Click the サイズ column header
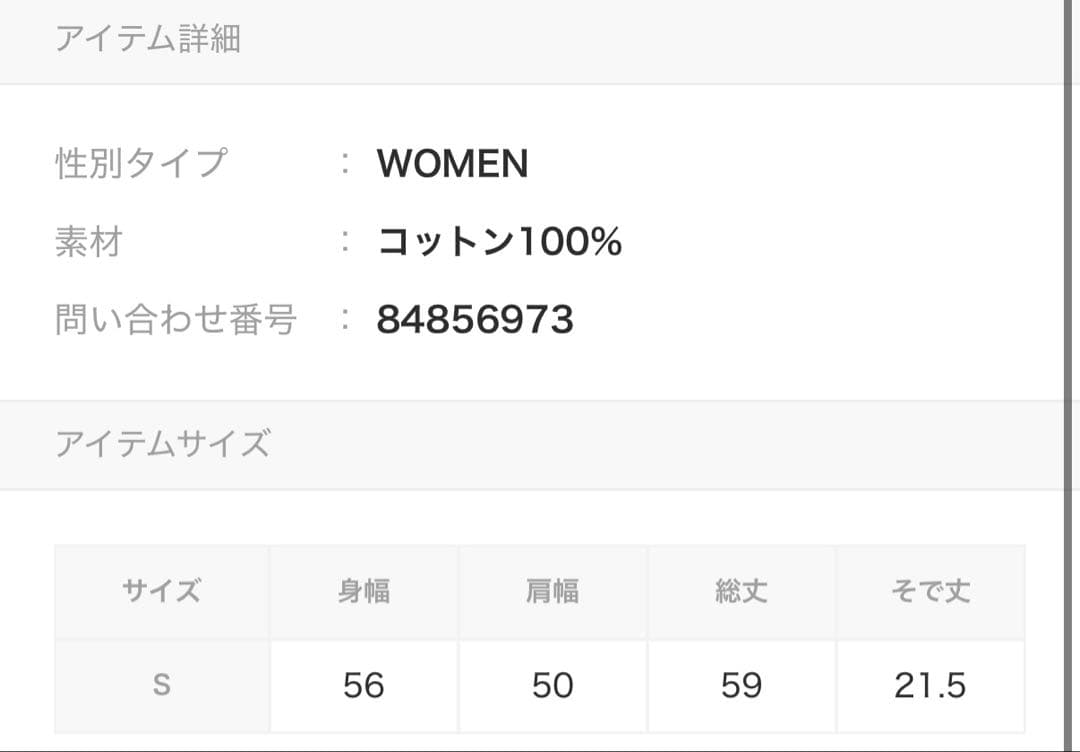Image resolution: width=1080 pixels, height=752 pixels. (x=162, y=591)
